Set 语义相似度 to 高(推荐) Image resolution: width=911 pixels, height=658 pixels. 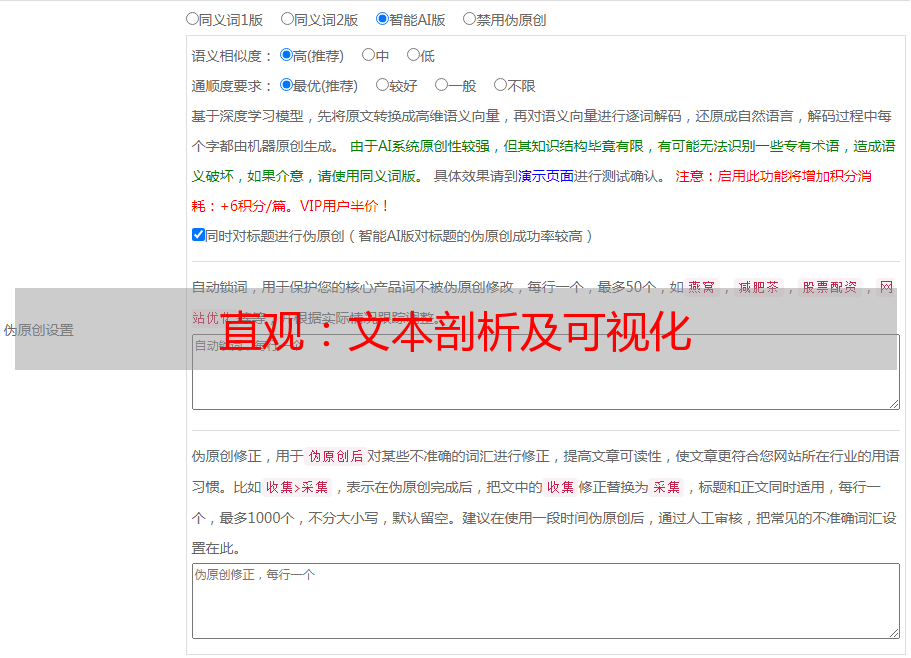pos(286,55)
